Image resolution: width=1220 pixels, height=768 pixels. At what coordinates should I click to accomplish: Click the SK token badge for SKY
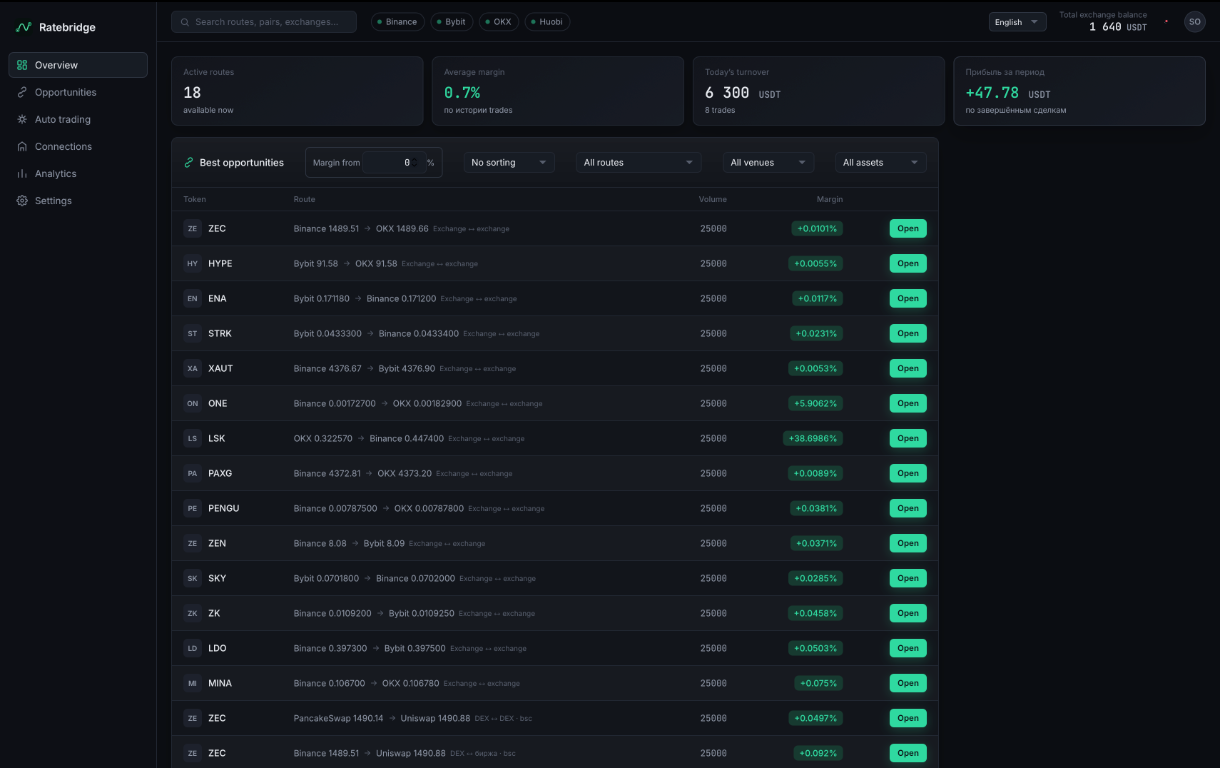pyautogui.click(x=193, y=578)
